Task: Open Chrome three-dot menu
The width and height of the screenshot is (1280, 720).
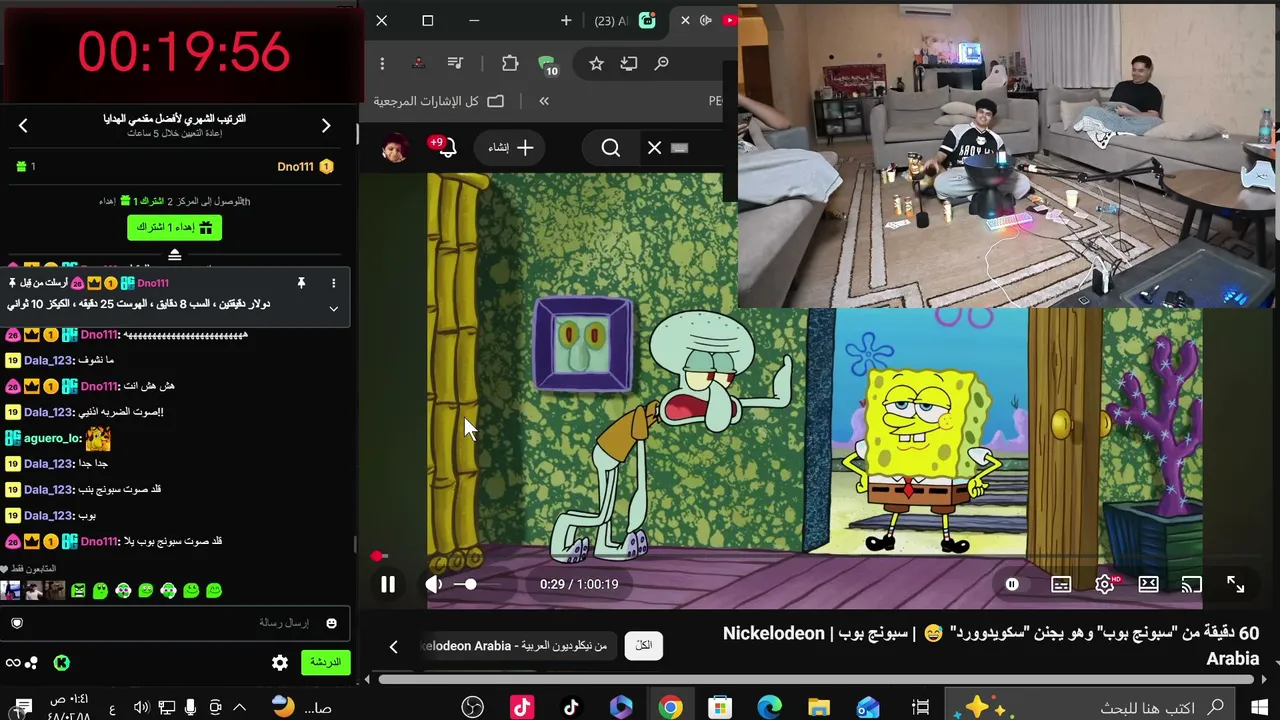Action: (382, 64)
